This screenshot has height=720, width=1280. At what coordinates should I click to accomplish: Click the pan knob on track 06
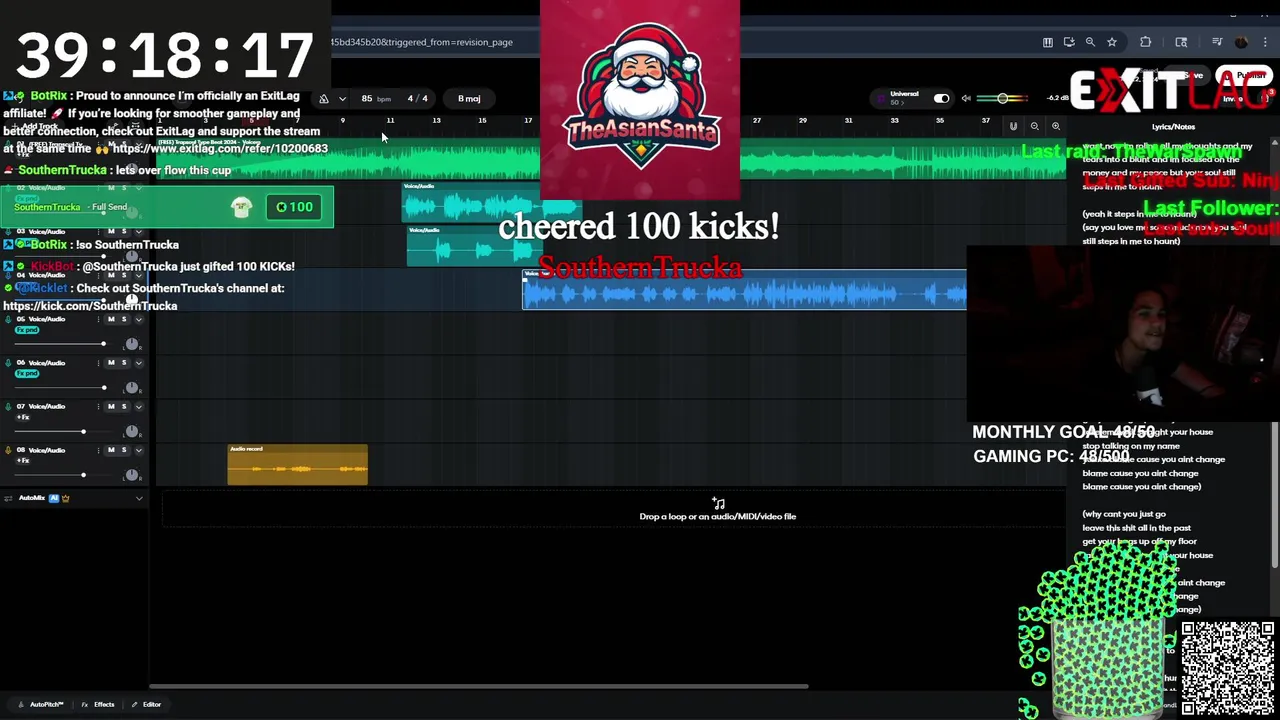point(131,388)
